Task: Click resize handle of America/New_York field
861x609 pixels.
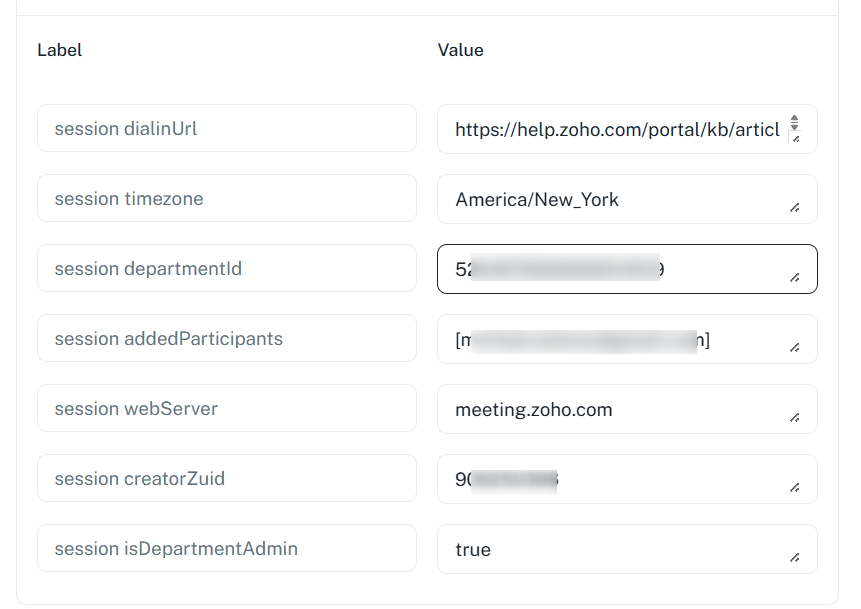Action: 795,208
